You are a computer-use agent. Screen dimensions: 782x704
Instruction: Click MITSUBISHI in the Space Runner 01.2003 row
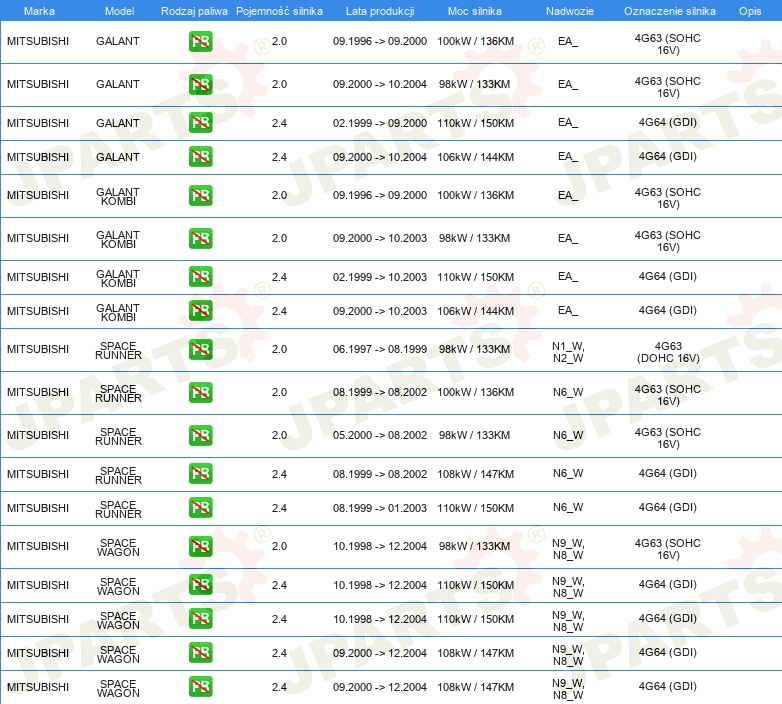[38, 508]
